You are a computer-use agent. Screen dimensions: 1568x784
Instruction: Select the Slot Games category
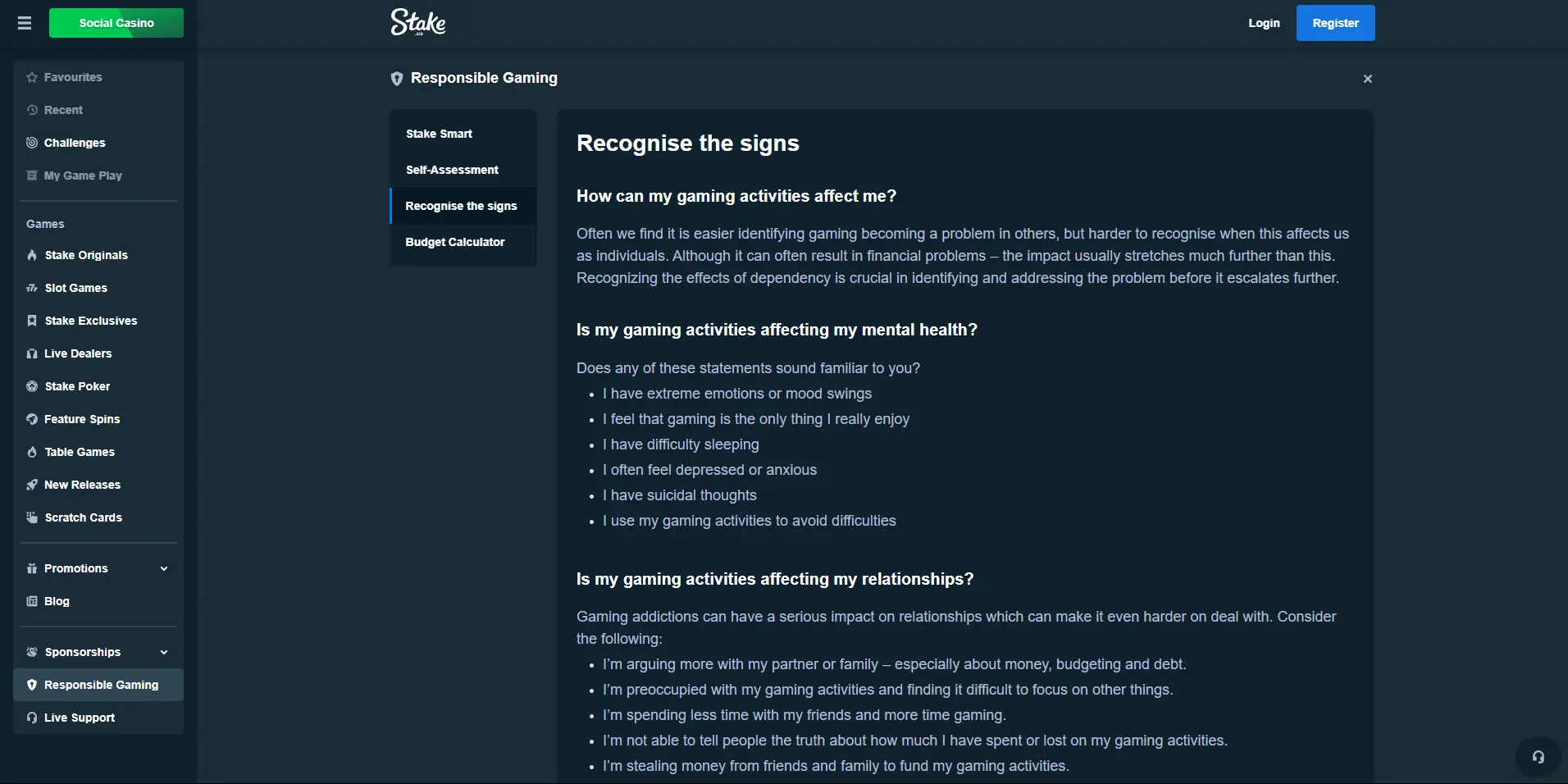tap(75, 288)
